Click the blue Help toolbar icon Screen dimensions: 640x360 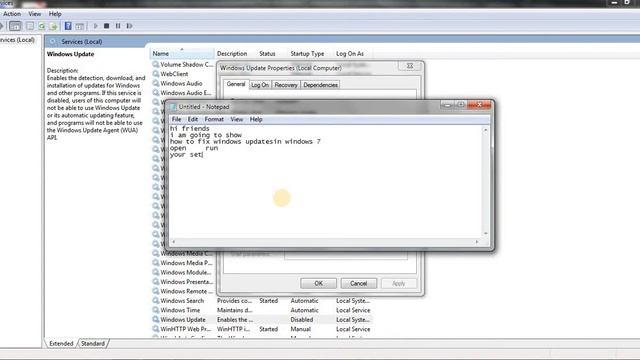point(68,26)
